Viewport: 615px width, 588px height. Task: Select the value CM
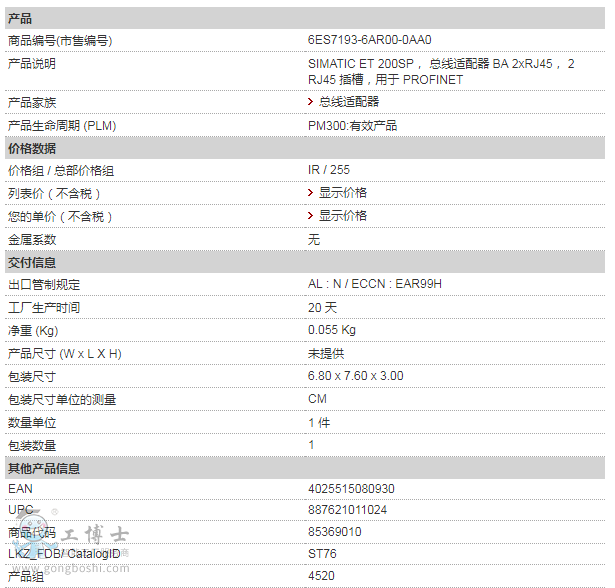pos(317,399)
